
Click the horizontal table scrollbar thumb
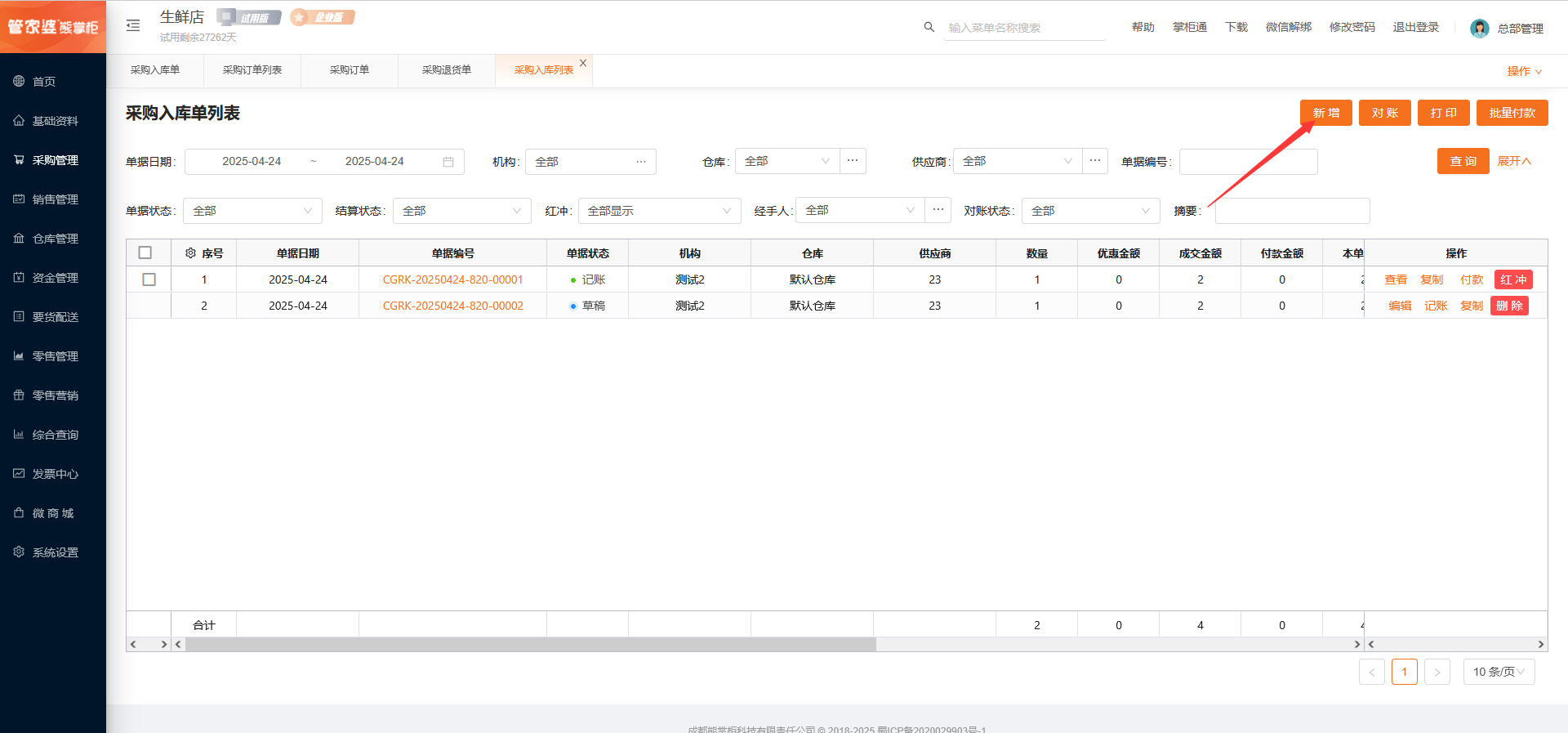tap(531, 644)
